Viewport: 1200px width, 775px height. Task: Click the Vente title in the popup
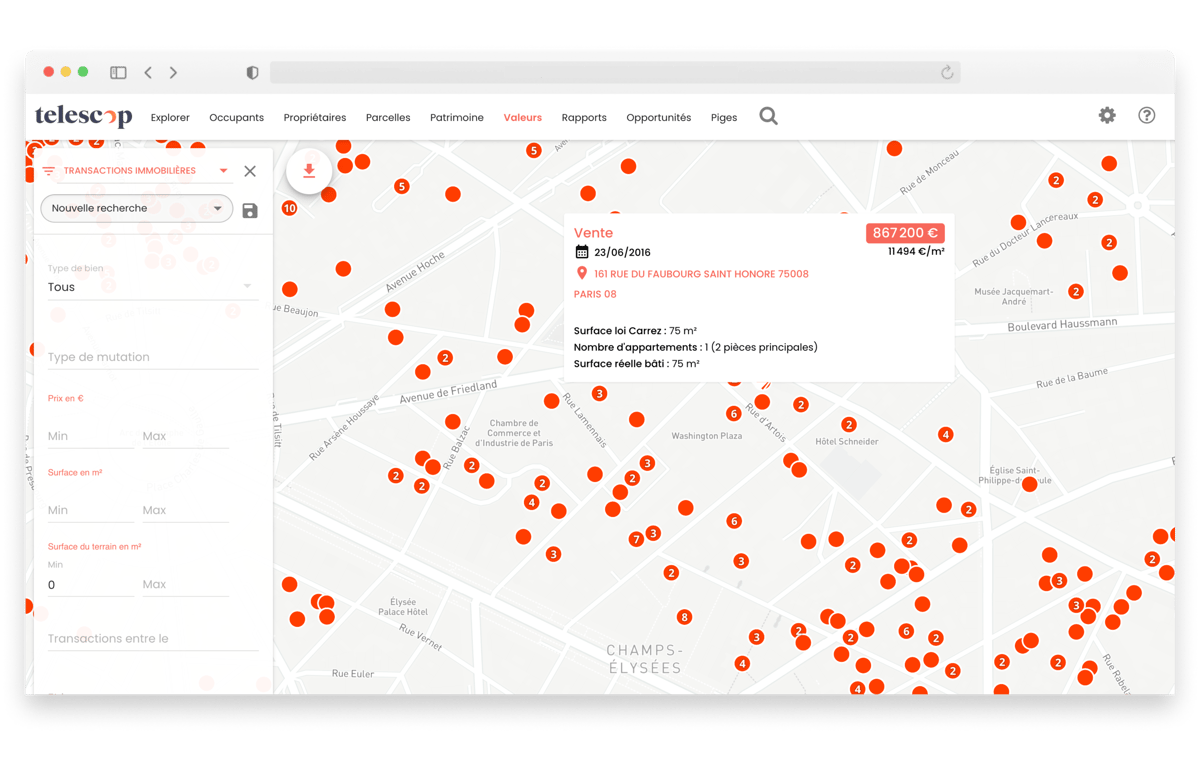(593, 233)
